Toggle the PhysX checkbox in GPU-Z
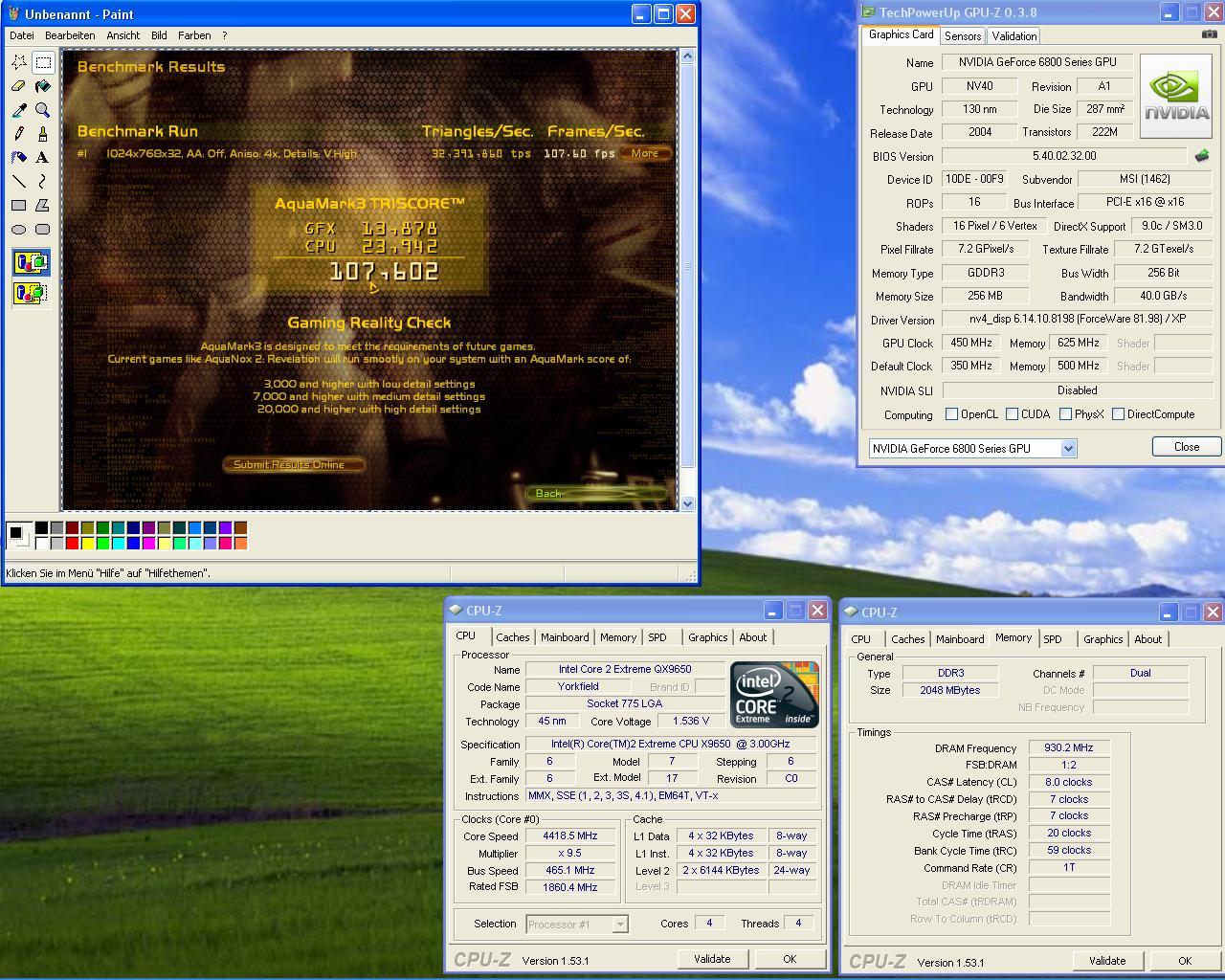 click(x=1065, y=414)
